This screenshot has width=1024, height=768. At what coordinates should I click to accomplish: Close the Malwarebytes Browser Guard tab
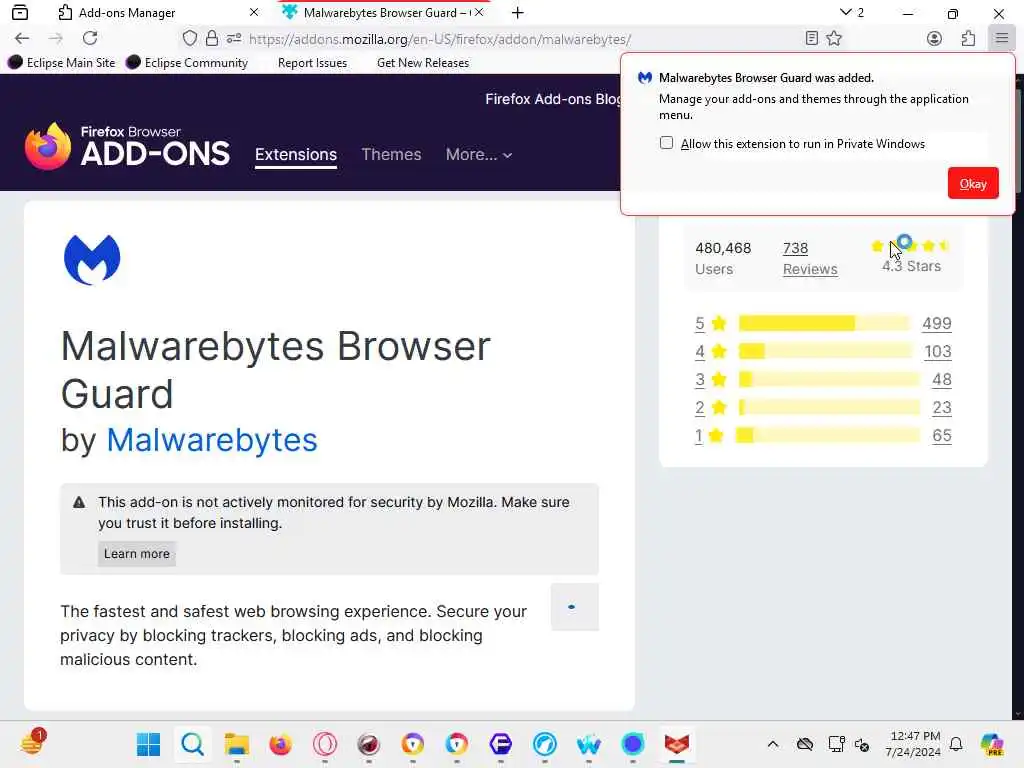(479, 12)
